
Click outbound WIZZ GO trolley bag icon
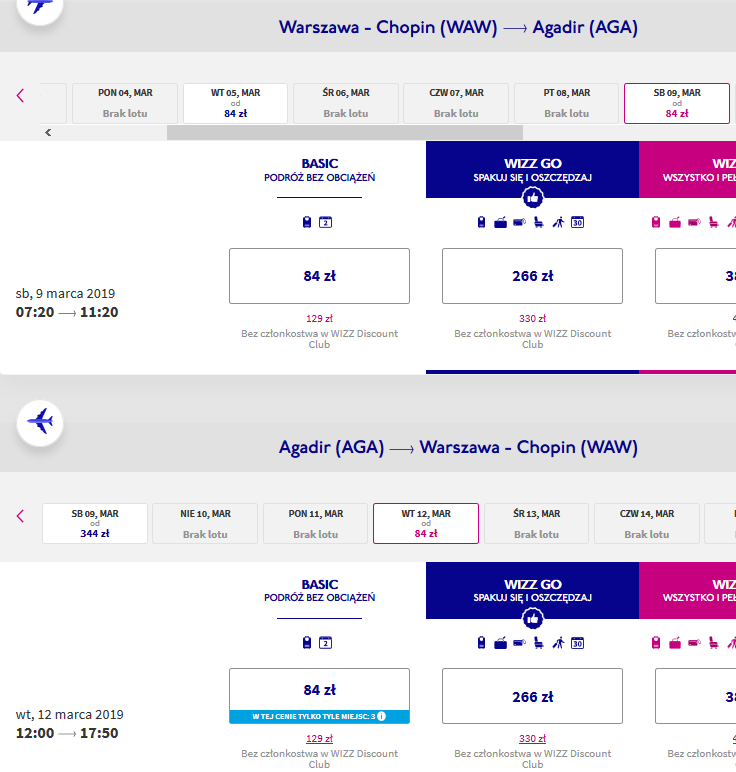(x=500, y=223)
